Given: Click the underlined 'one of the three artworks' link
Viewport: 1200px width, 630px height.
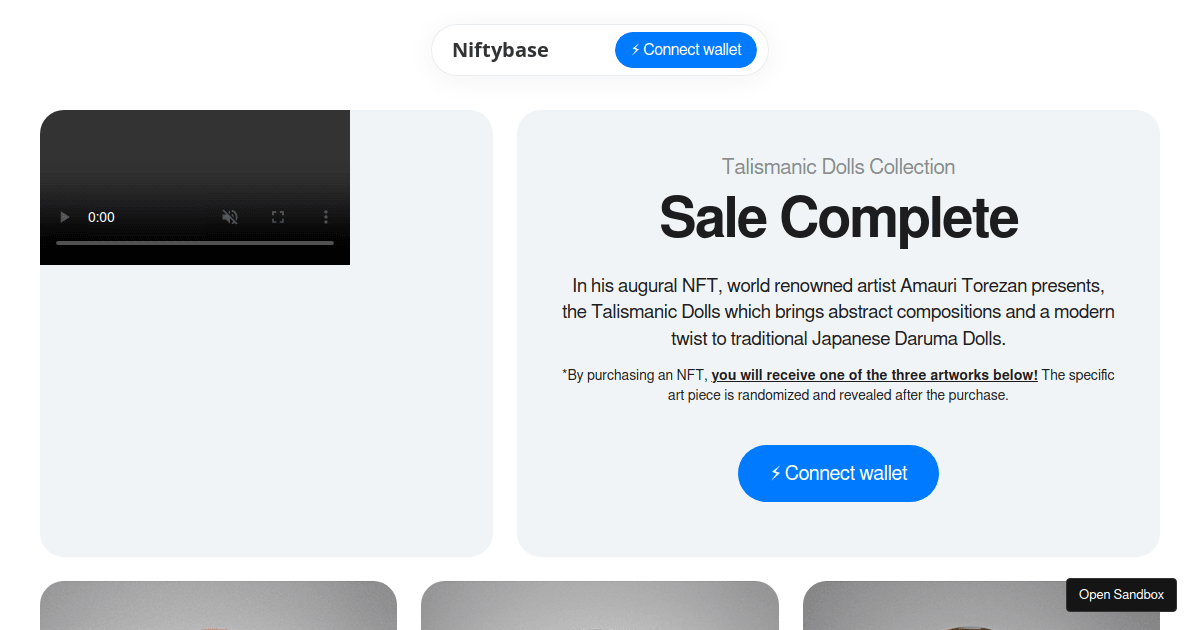Looking at the screenshot, I should (874, 374).
